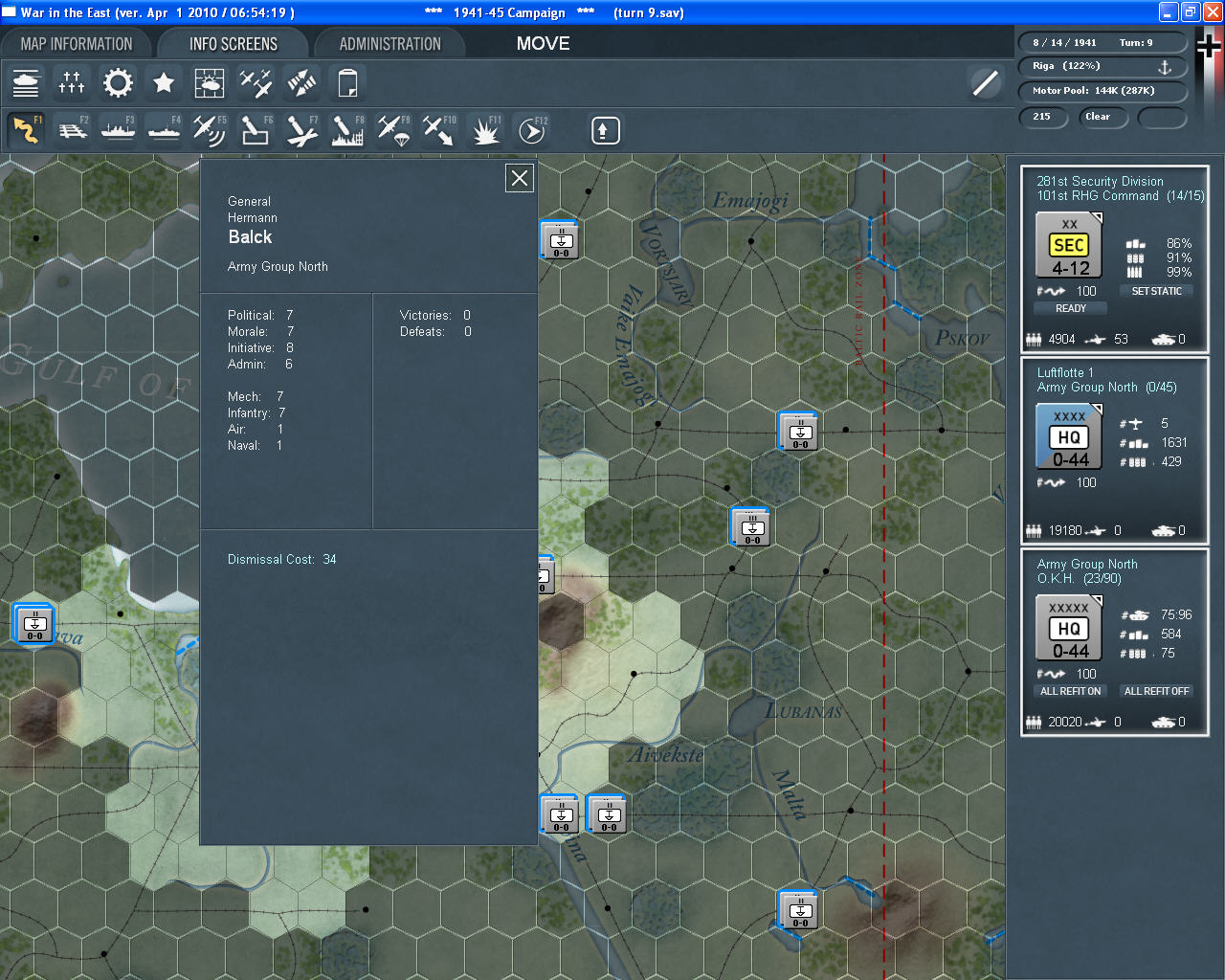Screen dimensions: 1225x980
Task: Select Move mode (F1) icon
Action: click(26, 130)
